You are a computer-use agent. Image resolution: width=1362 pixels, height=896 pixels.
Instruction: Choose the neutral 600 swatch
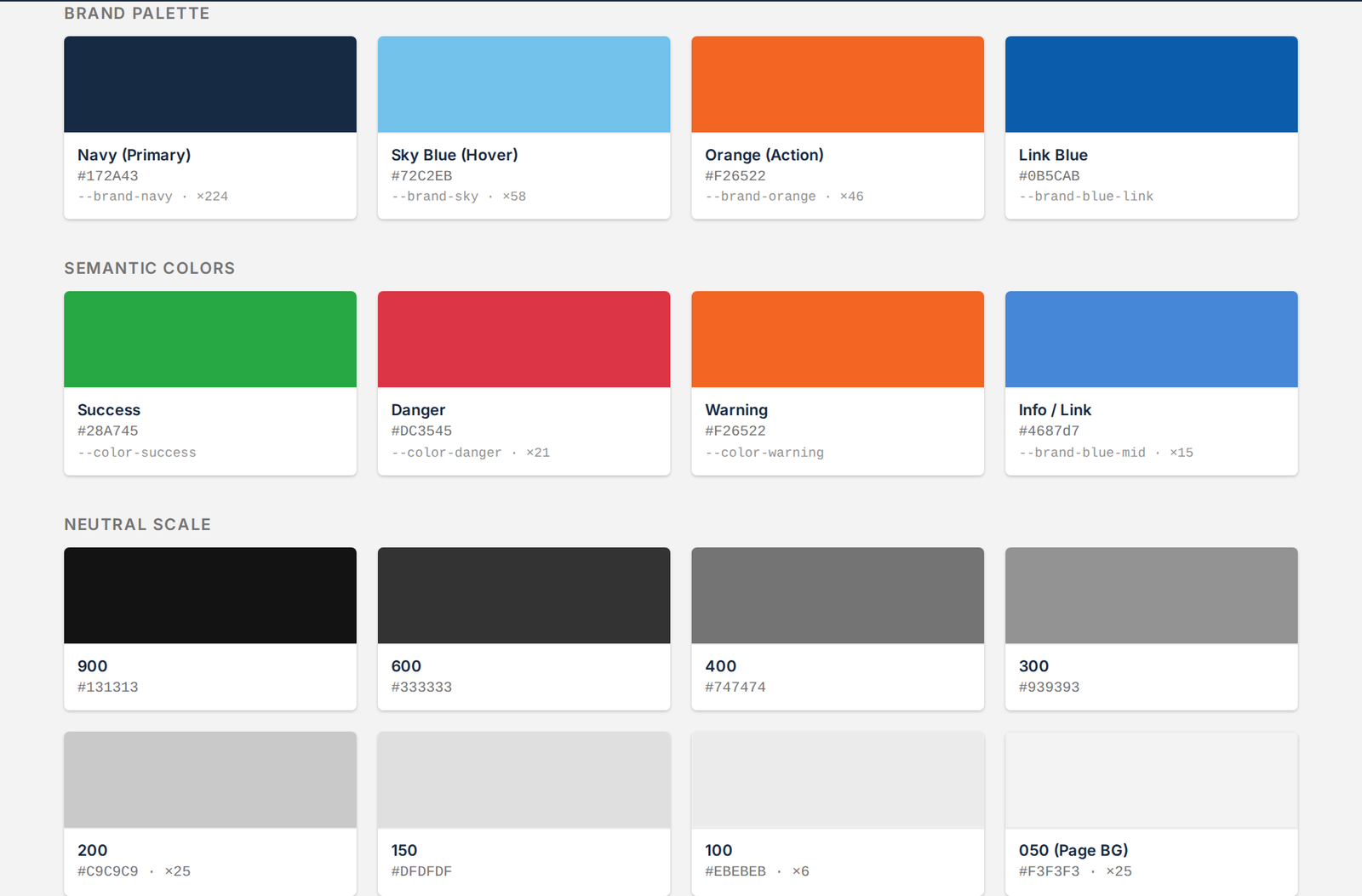tap(524, 596)
